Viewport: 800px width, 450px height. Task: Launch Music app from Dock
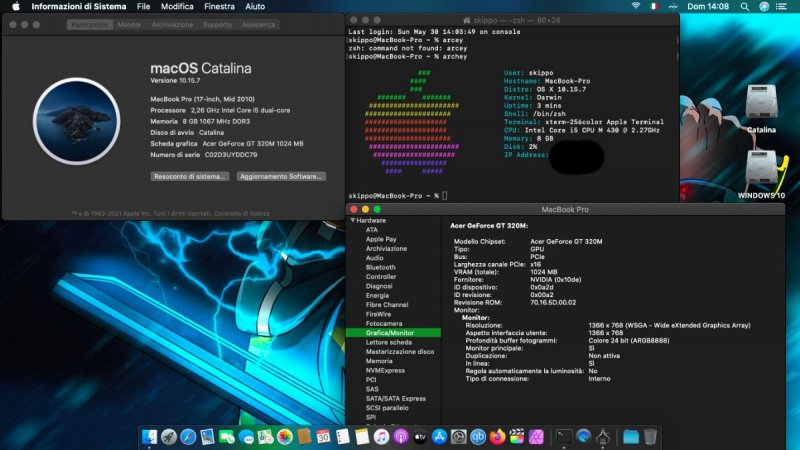pos(381,437)
